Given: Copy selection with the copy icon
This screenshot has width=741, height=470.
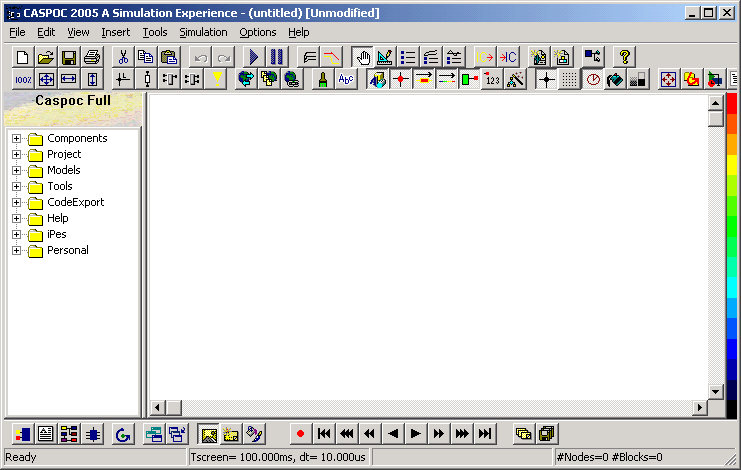Looking at the screenshot, I should [146, 57].
